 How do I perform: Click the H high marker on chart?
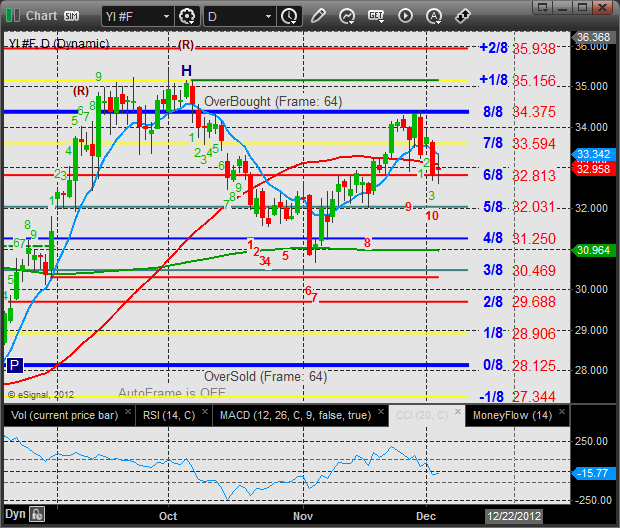[x=186, y=71]
